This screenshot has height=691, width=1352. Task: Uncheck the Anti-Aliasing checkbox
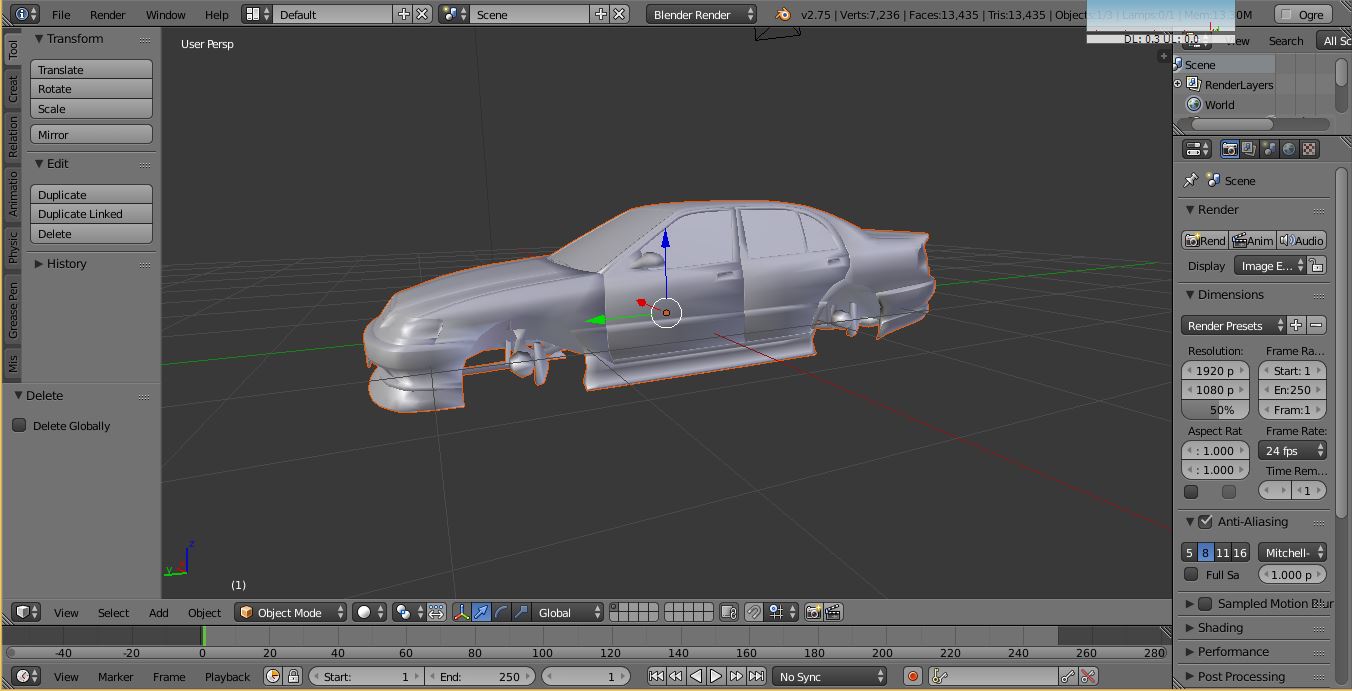click(1205, 521)
